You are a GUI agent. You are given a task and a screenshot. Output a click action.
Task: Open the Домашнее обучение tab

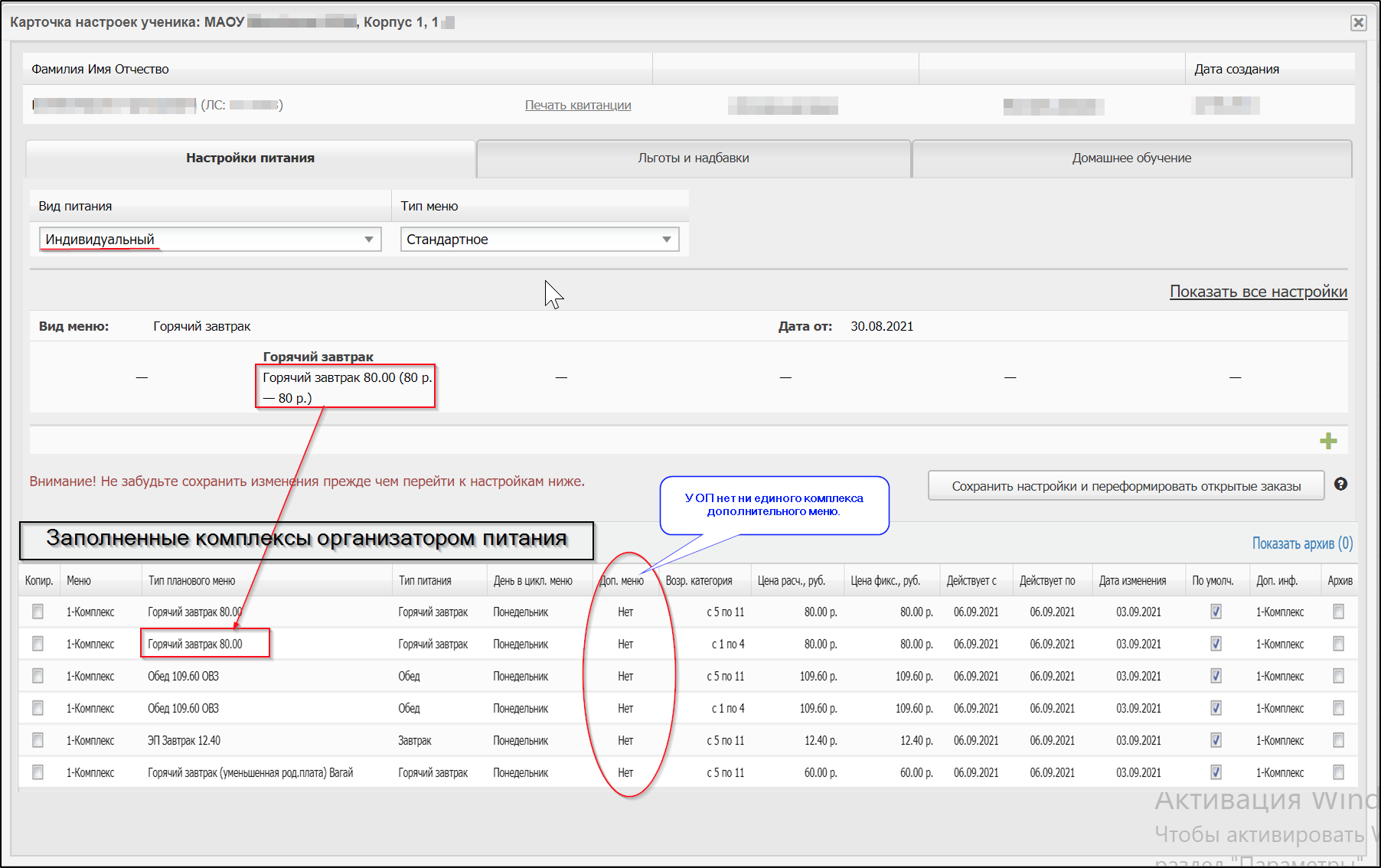pyautogui.click(x=1131, y=158)
